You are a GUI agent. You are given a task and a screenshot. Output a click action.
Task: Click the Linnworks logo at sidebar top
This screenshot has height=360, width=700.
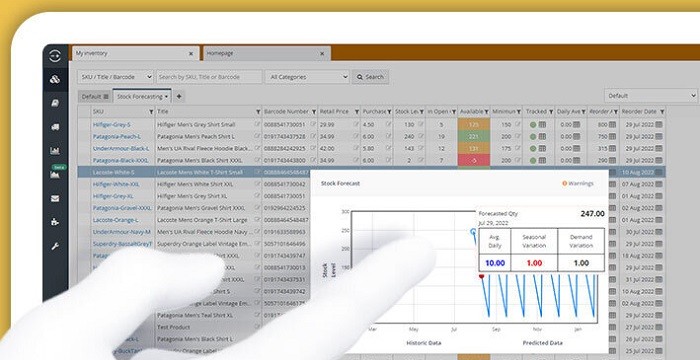tap(55, 56)
